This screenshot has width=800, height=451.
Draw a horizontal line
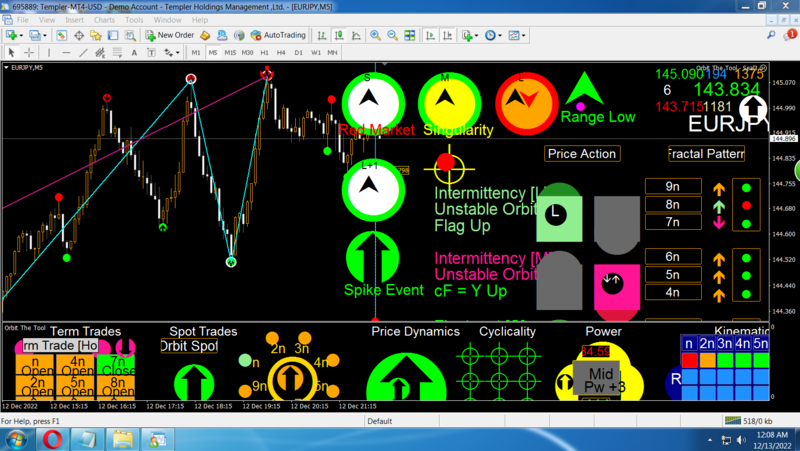point(66,53)
